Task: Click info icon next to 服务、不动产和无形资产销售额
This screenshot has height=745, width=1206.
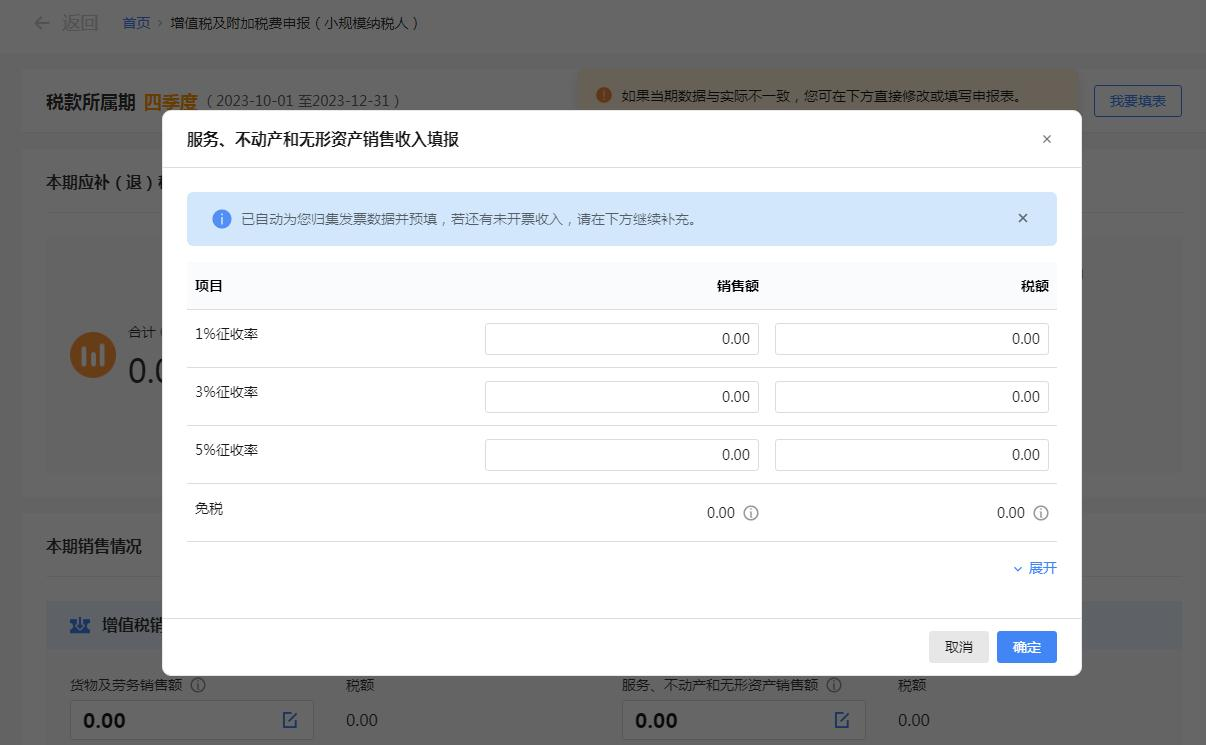Action: (x=834, y=685)
